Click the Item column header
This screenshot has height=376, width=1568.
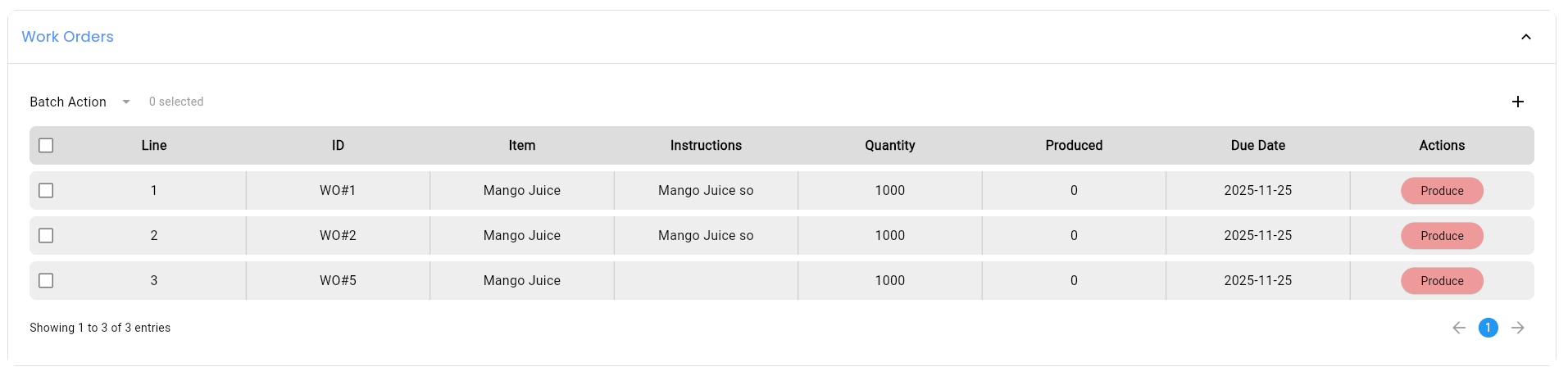click(x=521, y=145)
